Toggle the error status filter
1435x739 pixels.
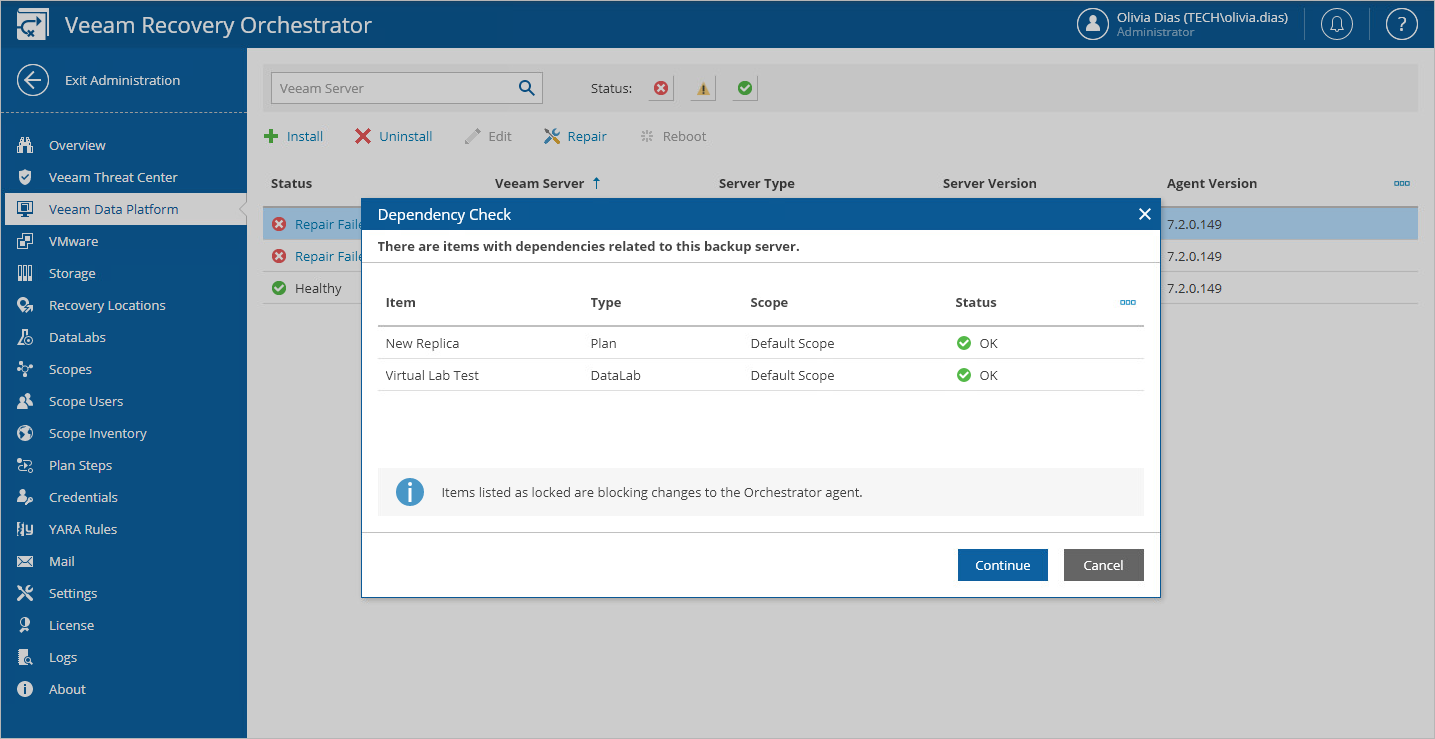[661, 88]
